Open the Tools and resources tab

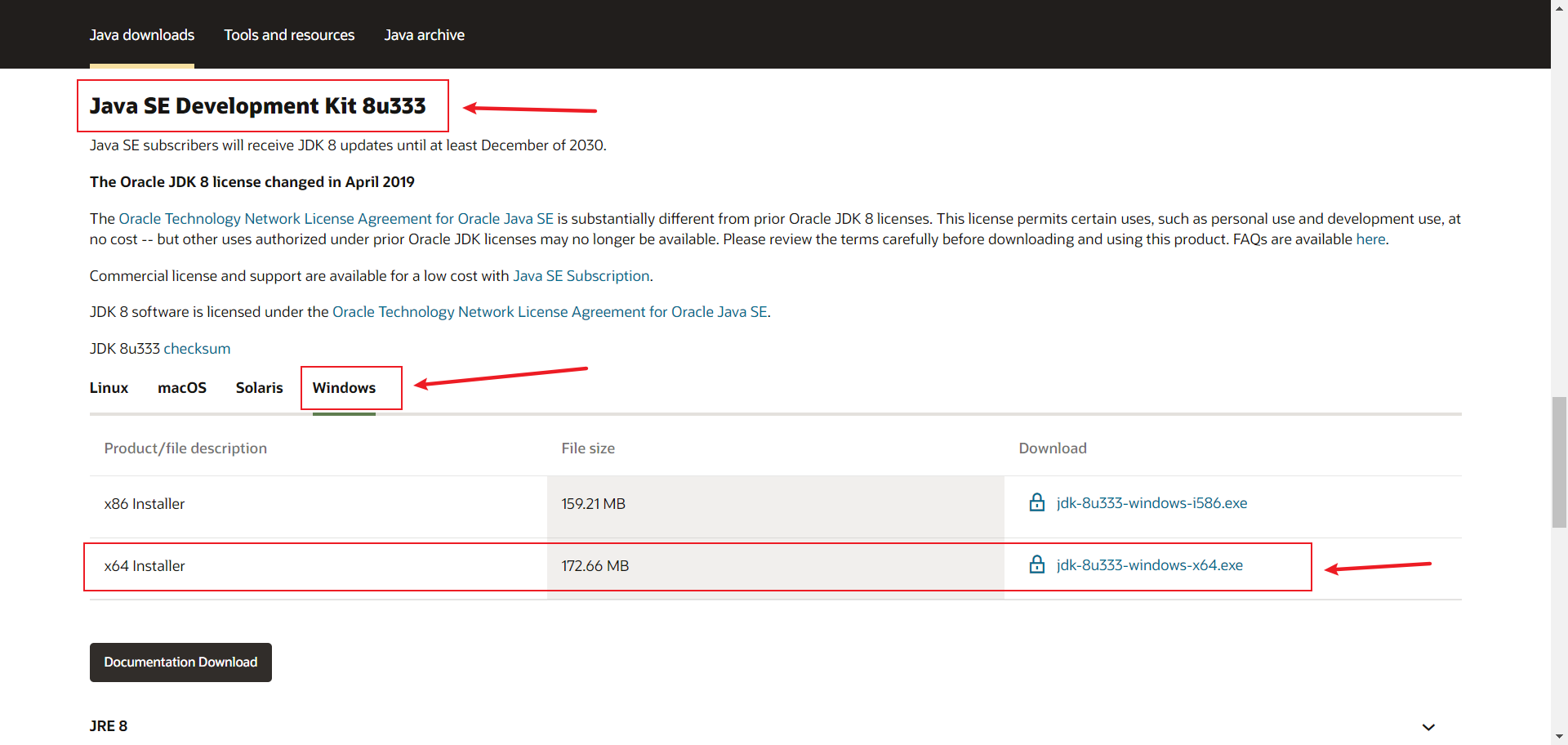coord(289,35)
